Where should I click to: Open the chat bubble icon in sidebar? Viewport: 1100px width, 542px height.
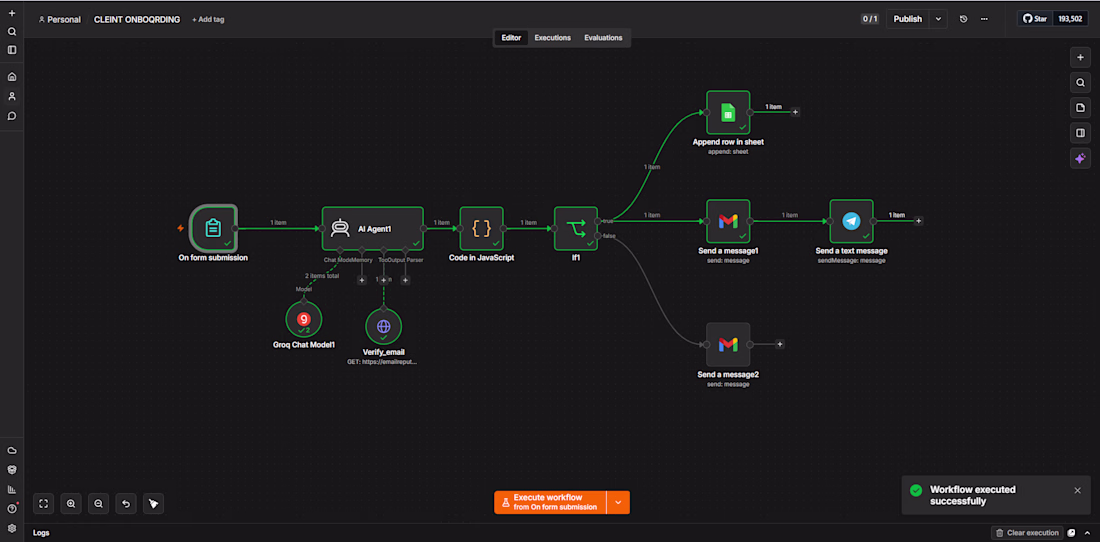coord(12,116)
